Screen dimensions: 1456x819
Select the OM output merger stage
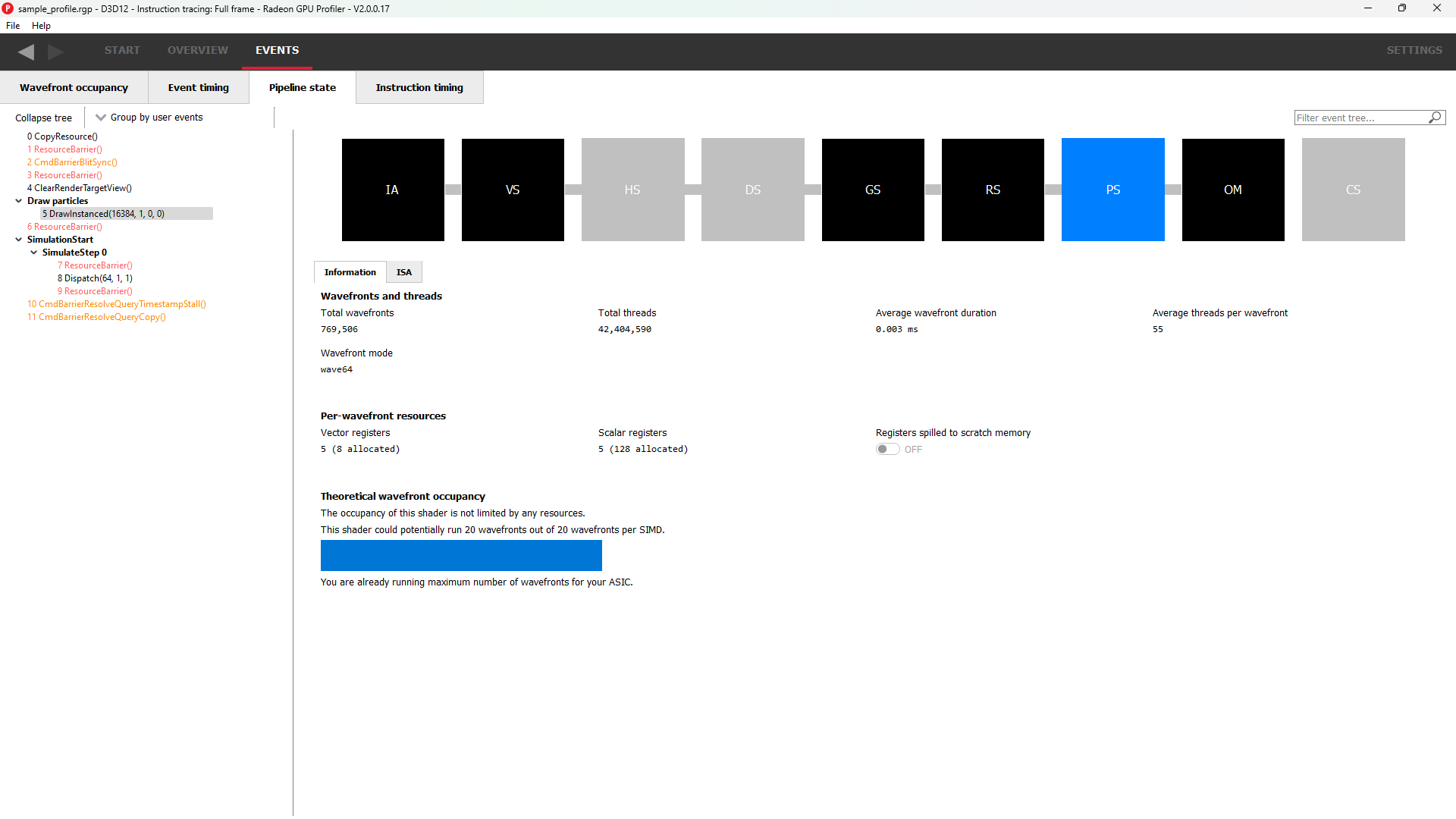click(1232, 190)
